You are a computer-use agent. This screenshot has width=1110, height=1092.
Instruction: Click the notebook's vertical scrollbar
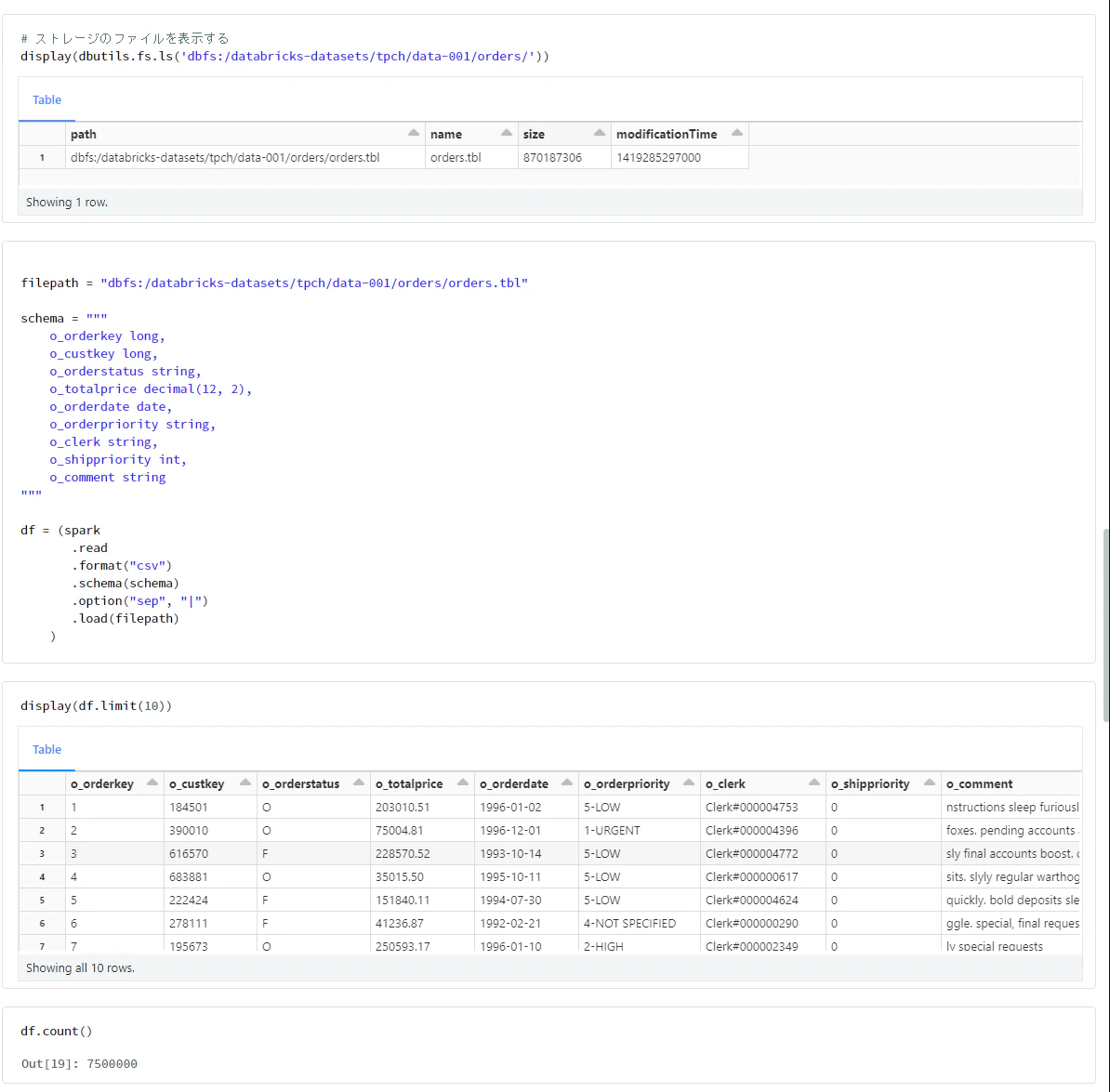[x=1105, y=625]
